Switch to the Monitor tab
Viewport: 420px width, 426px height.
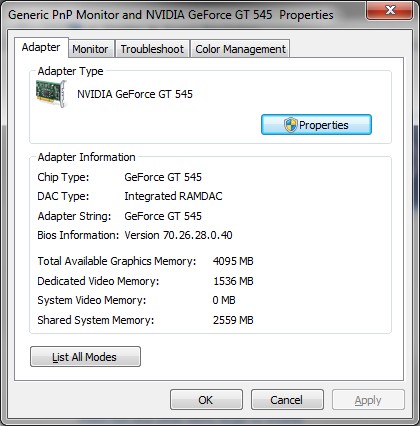(90, 49)
